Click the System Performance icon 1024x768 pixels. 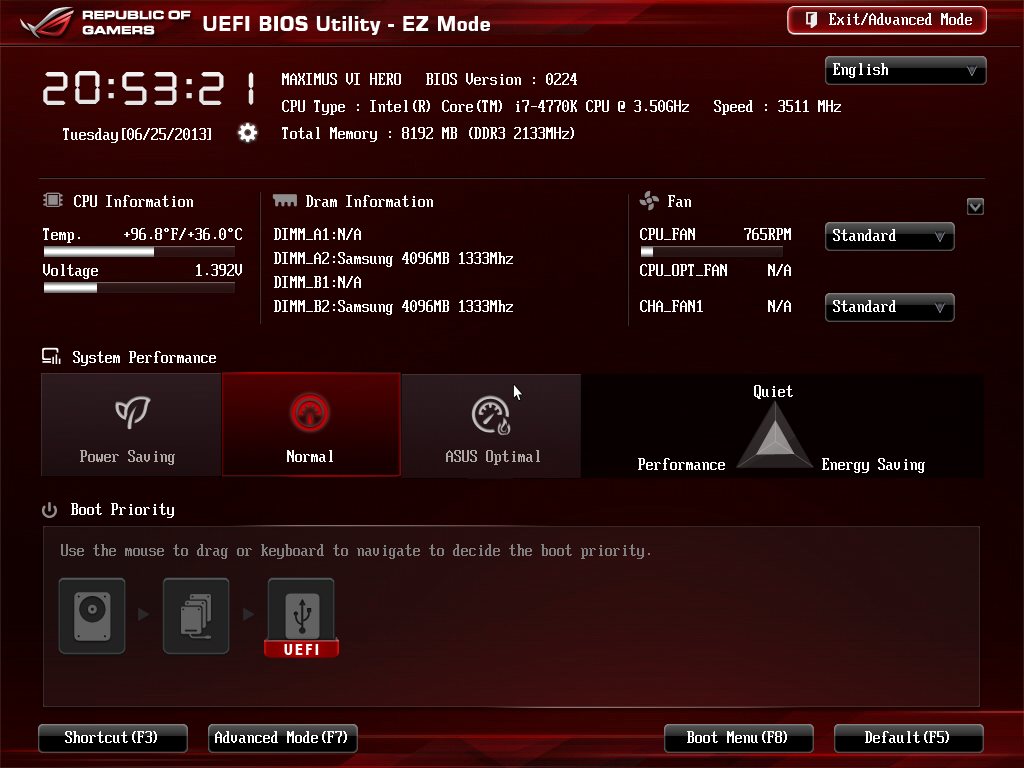click(x=52, y=356)
